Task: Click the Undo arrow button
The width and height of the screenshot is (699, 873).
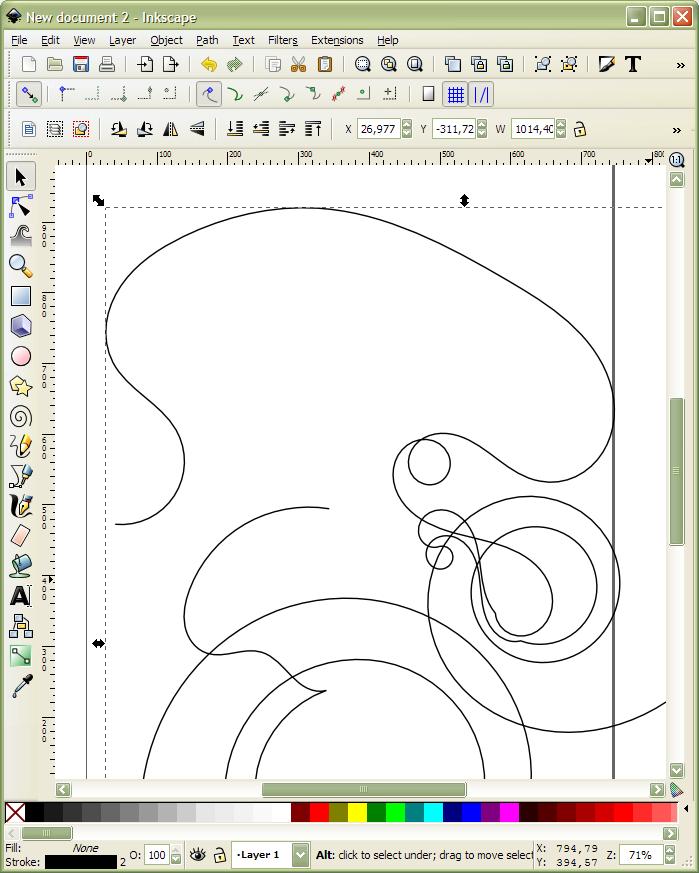Action: click(208, 64)
